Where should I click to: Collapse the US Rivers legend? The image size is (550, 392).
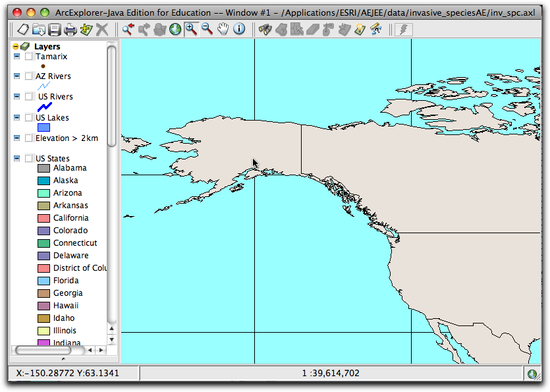(17, 96)
